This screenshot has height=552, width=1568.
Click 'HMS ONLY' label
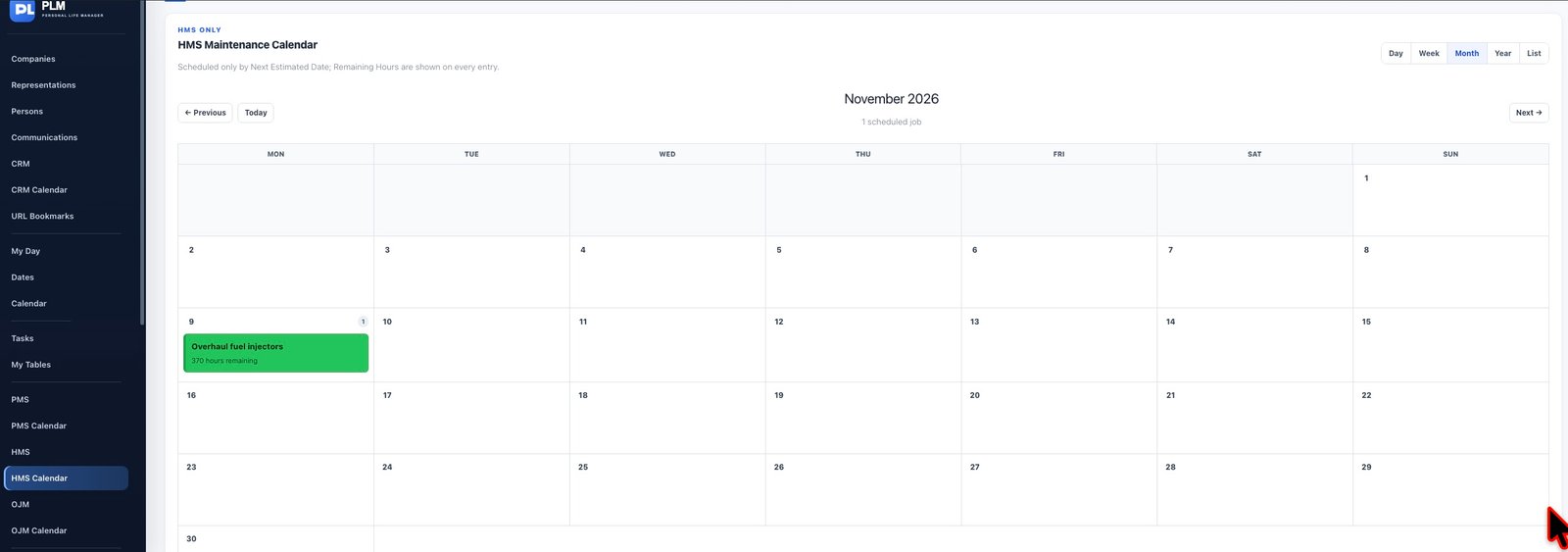pyautogui.click(x=200, y=30)
